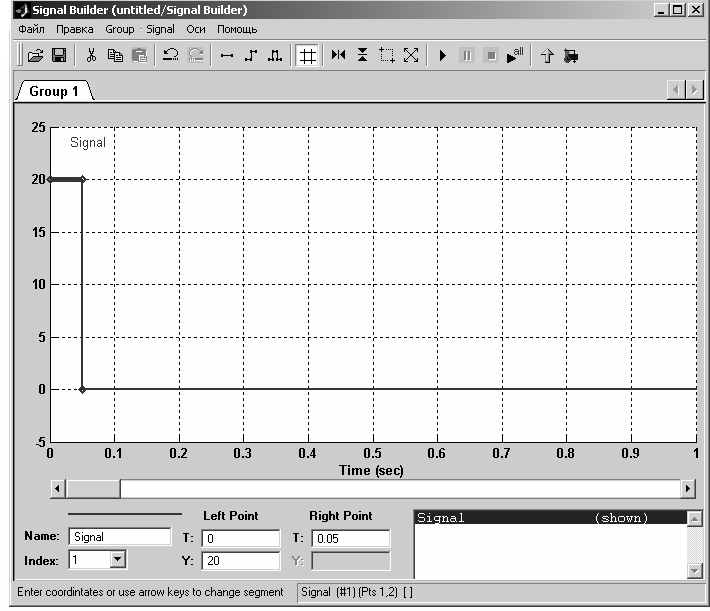Click the Name field containing Signal
Image resolution: width=710 pixels, height=611 pixels.
point(120,537)
